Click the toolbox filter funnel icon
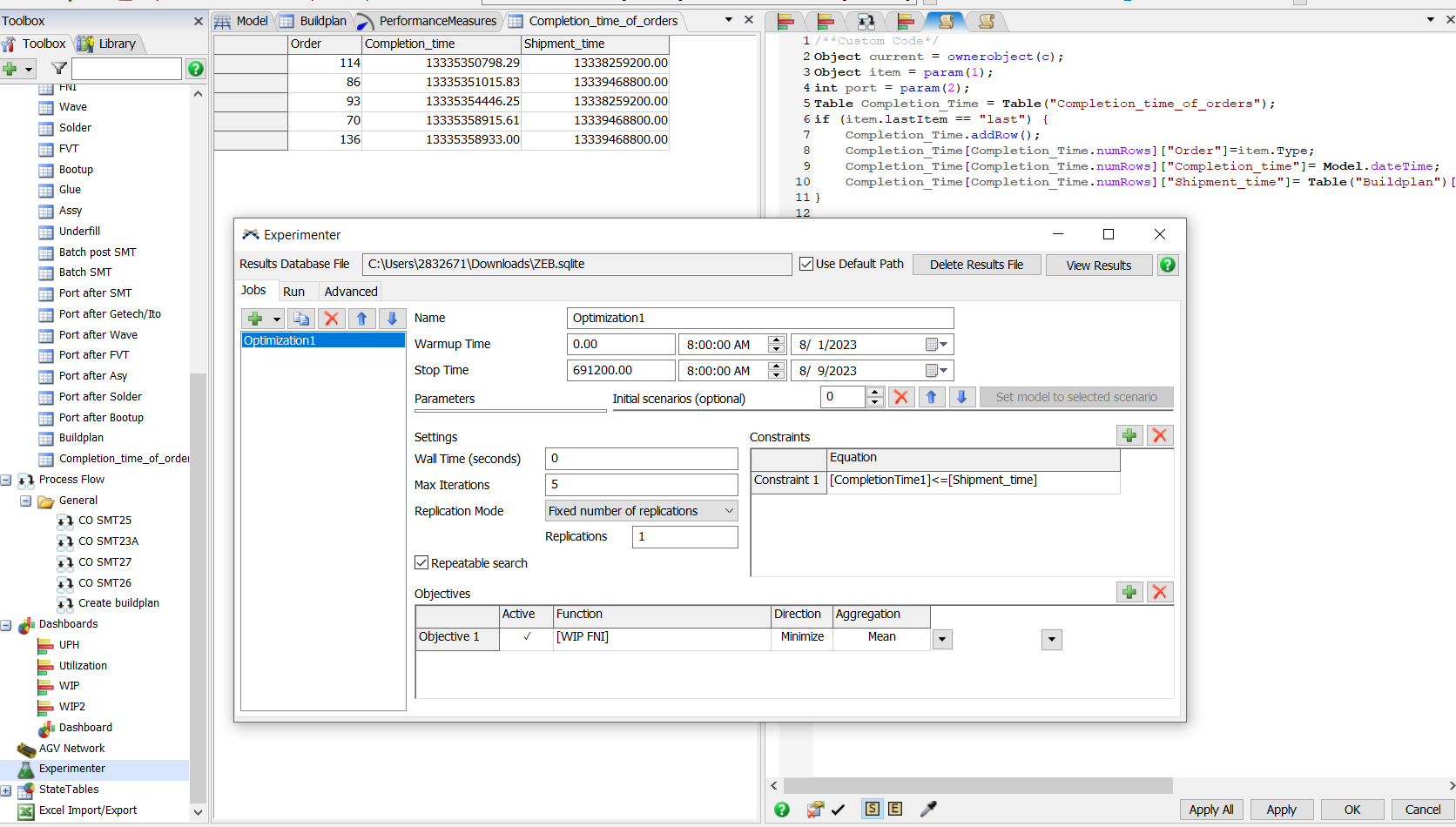1456x827 pixels. pos(59,68)
